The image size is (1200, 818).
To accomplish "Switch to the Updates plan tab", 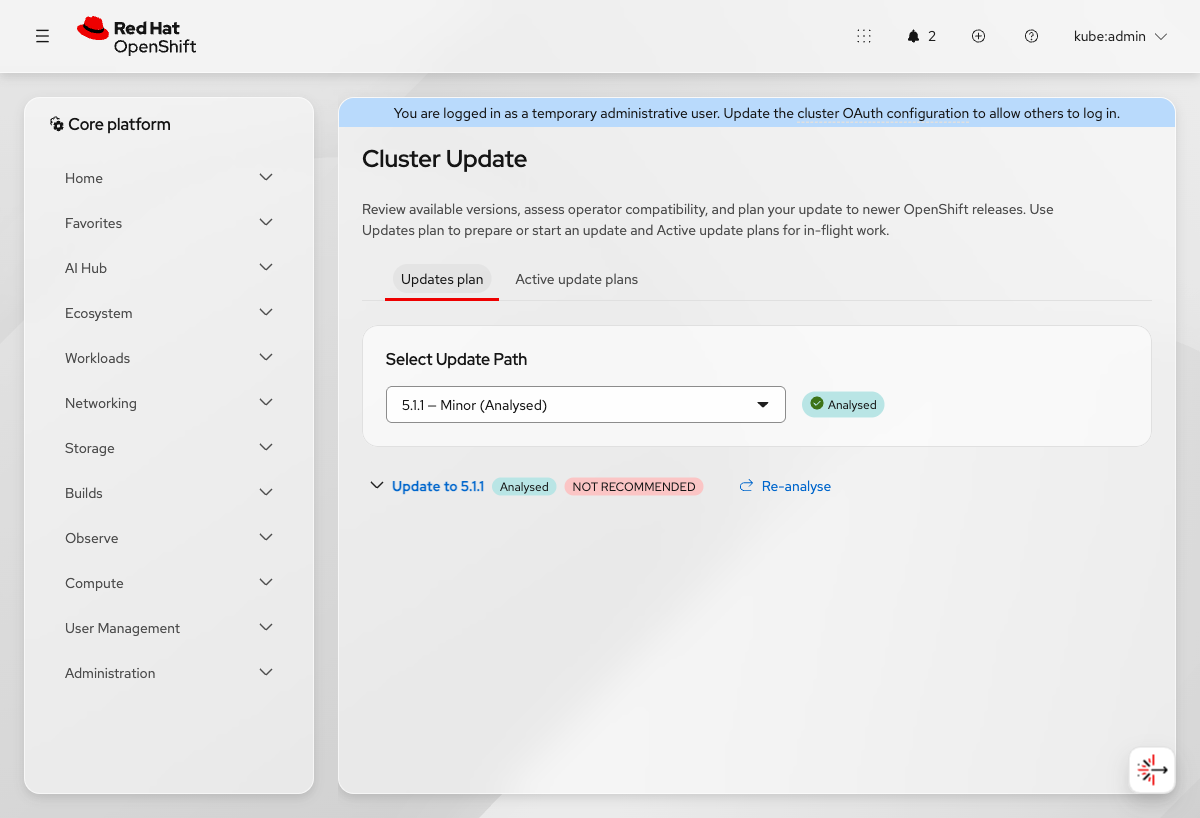I will point(442,279).
